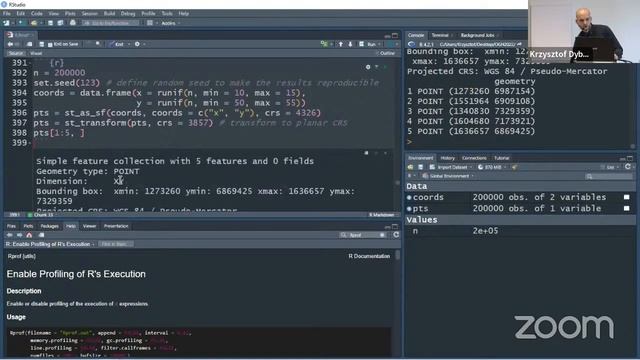
Task: Open coords data viewer grid icon
Action: pyautogui.click(x=627, y=198)
